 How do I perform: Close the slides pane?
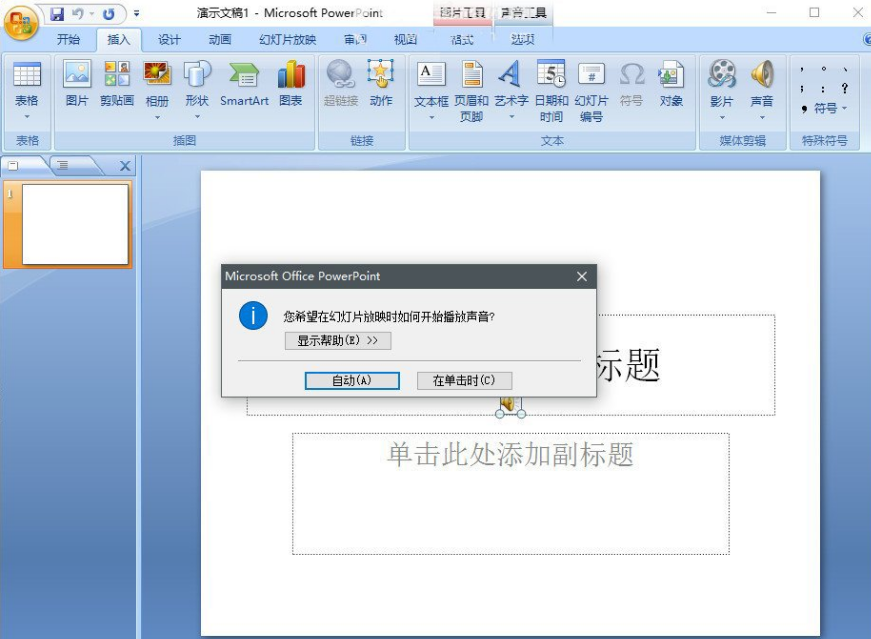point(125,166)
